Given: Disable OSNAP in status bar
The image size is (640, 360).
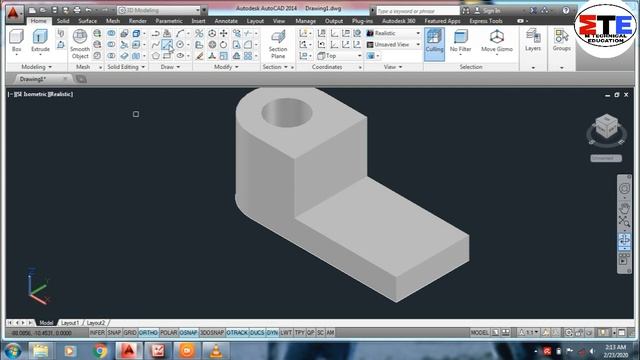Looking at the screenshot, I should point(188,333).
